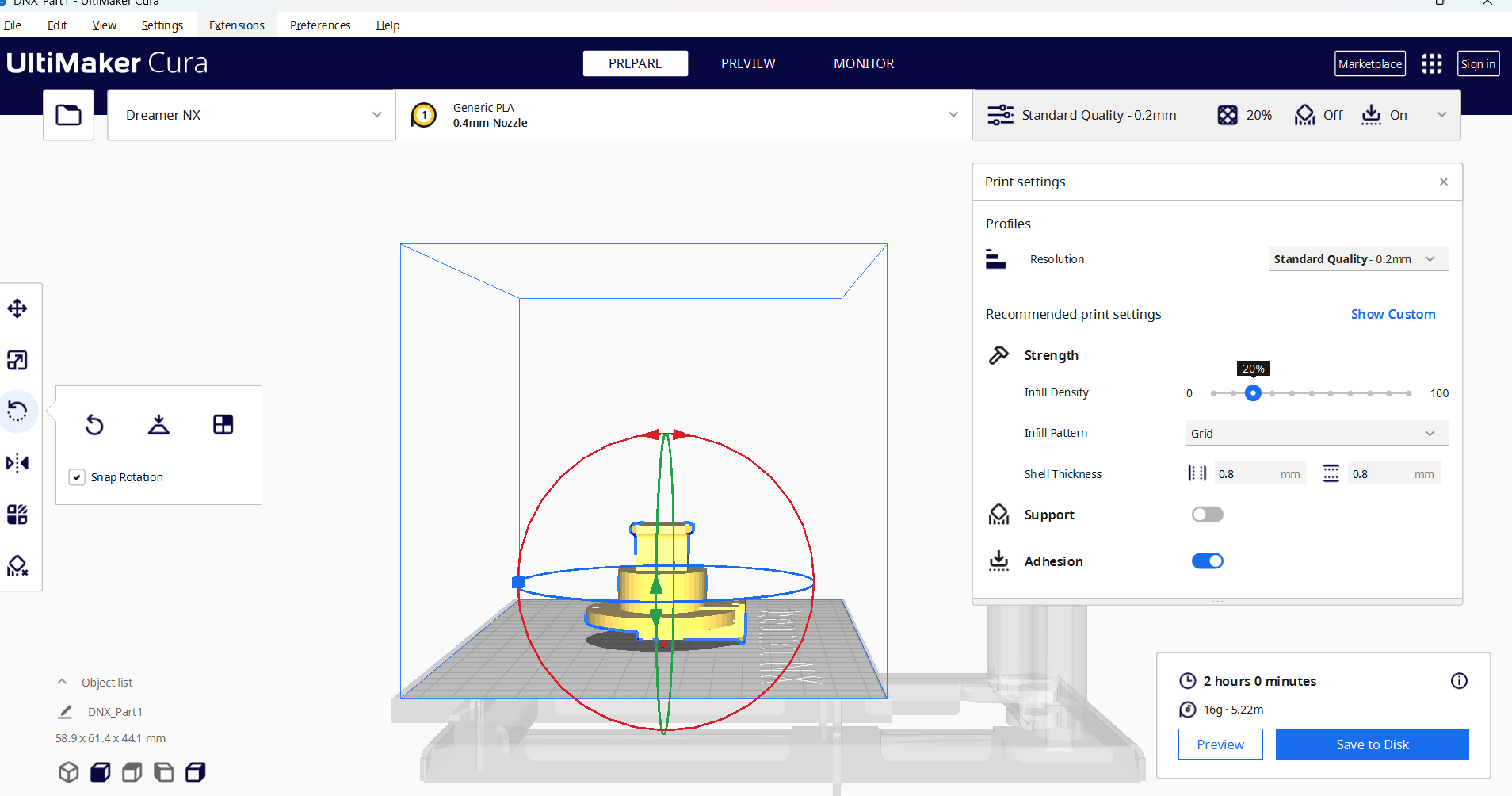Switch to left side view icon
Viewport: 1512px width, 796px height.
(x=164, y=772)
